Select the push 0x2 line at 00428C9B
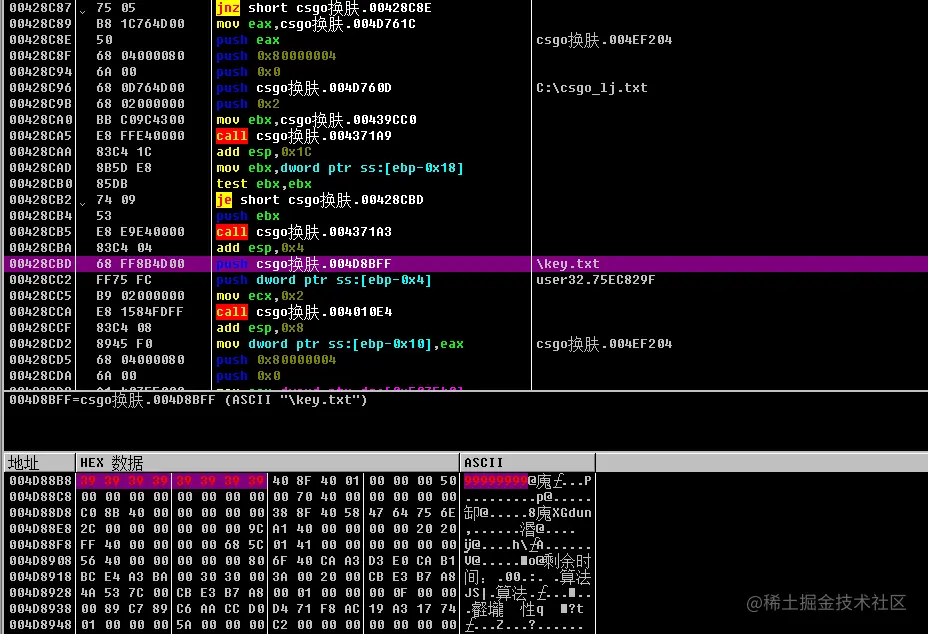 pos(247,104)
